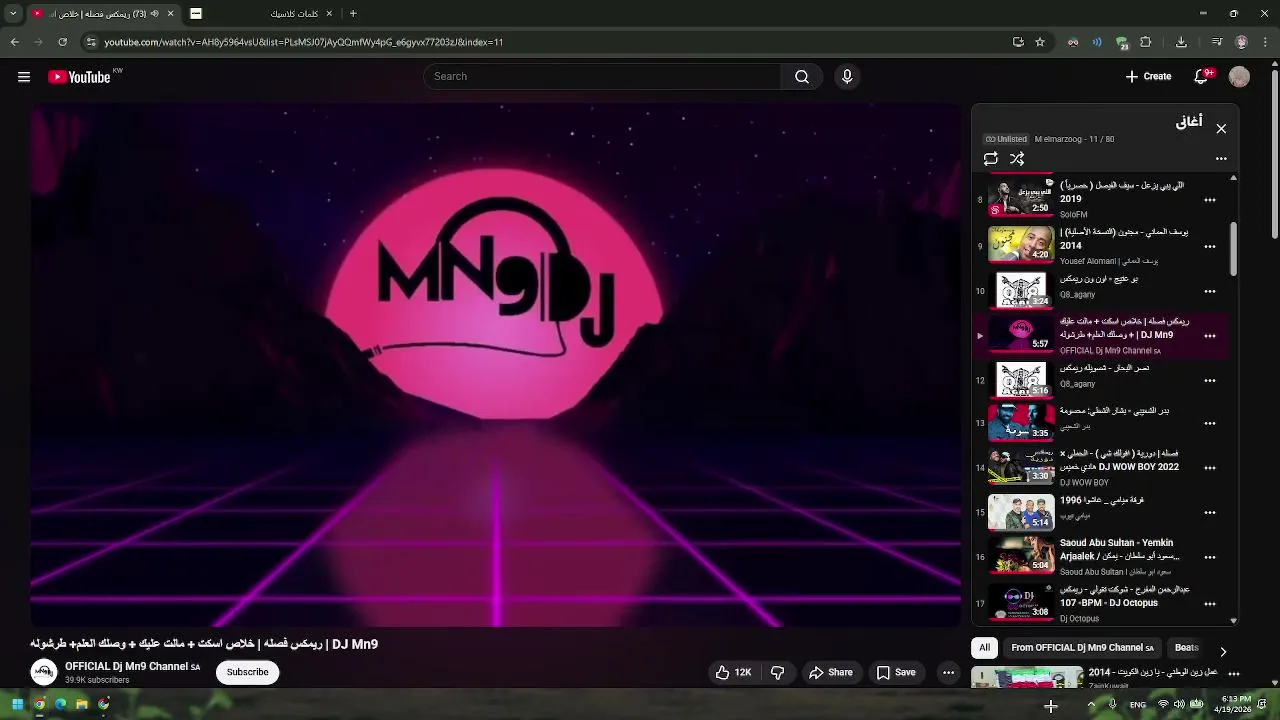Click the browser address bar URL
Image resolution: width=1280 pixels, height=720 pixels.
click(x=303, y=42)
